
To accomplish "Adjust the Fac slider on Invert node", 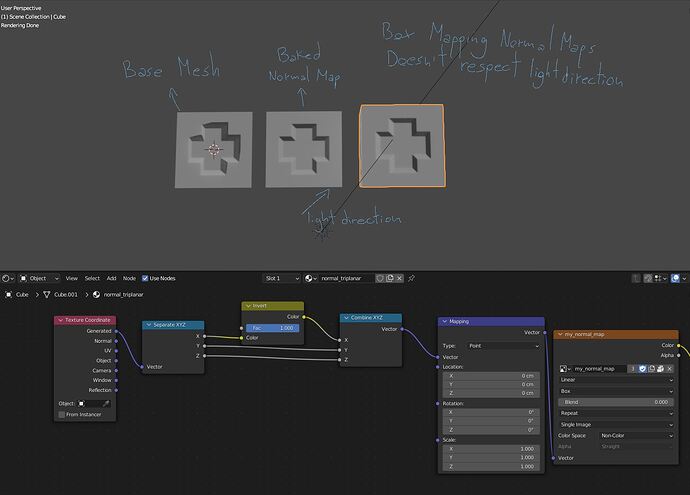I will point(272,328).
